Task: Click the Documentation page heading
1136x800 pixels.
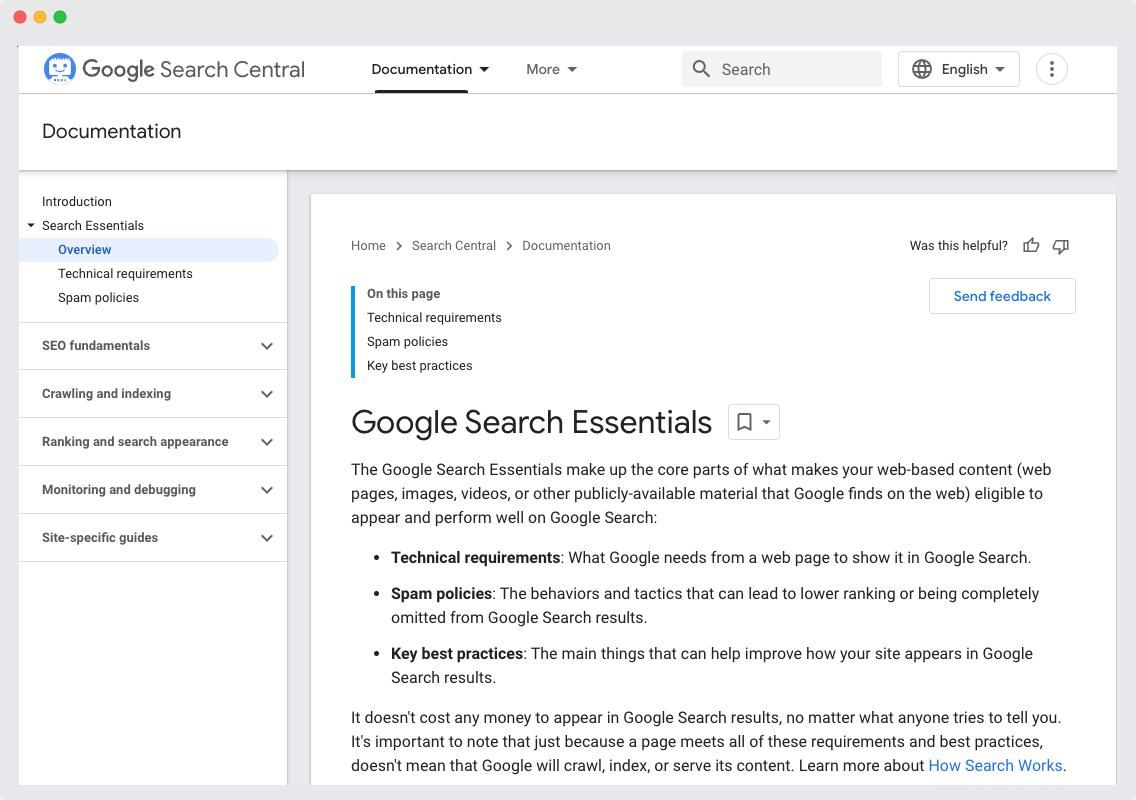Action: click(x=112, y=131)
